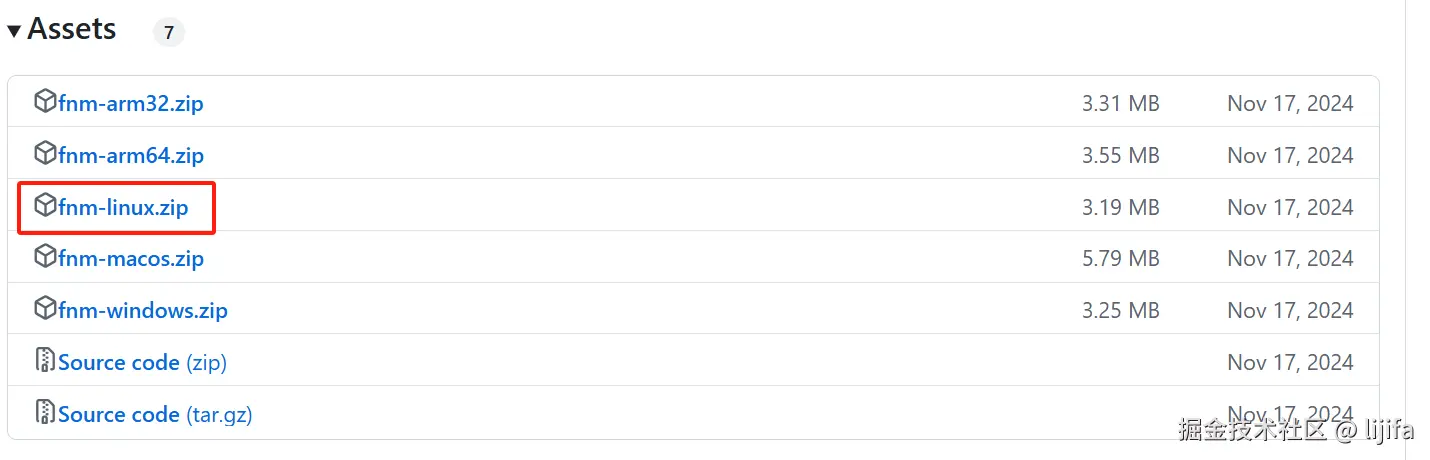The width and height of the screenshot is (1430, 460).
Task: Click package icon beside fnm-macos.zip
Action: click(45, 256)
